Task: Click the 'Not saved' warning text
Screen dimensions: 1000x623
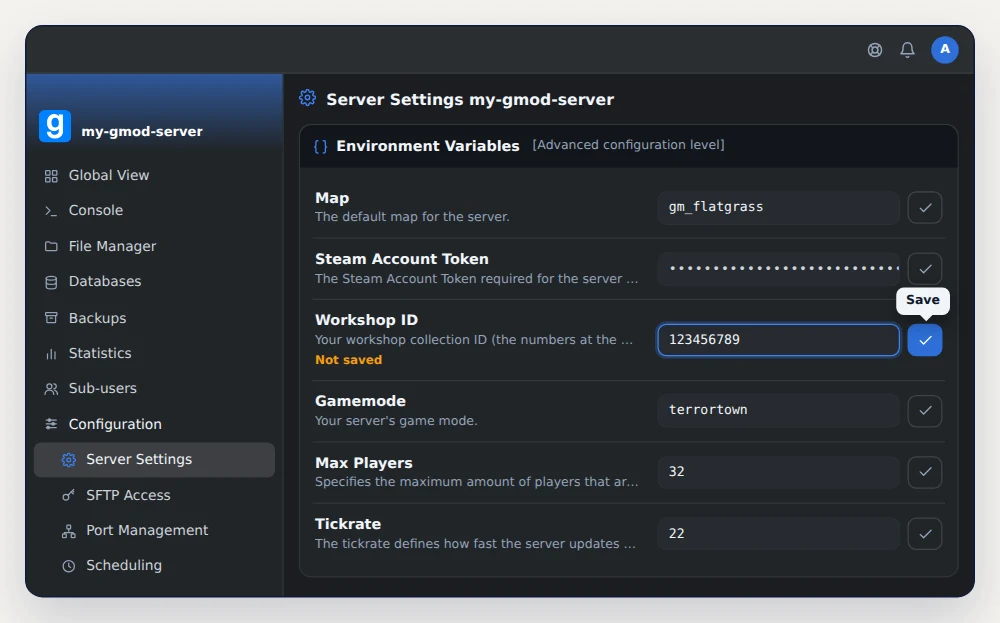Action: coord(348,360)
